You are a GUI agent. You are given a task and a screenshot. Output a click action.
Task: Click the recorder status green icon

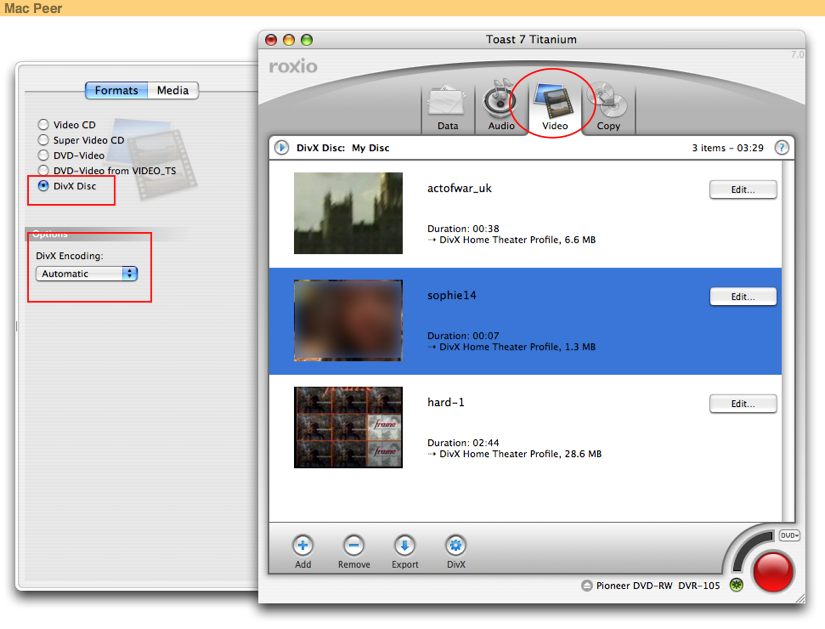coord(737,585)
